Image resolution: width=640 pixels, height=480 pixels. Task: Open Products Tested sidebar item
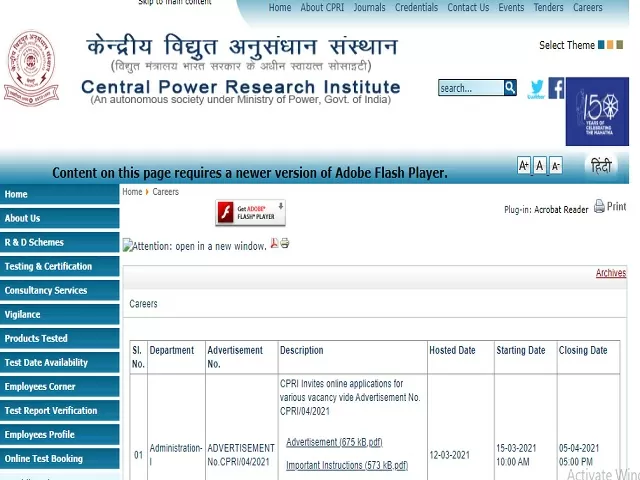click(60, 338)
